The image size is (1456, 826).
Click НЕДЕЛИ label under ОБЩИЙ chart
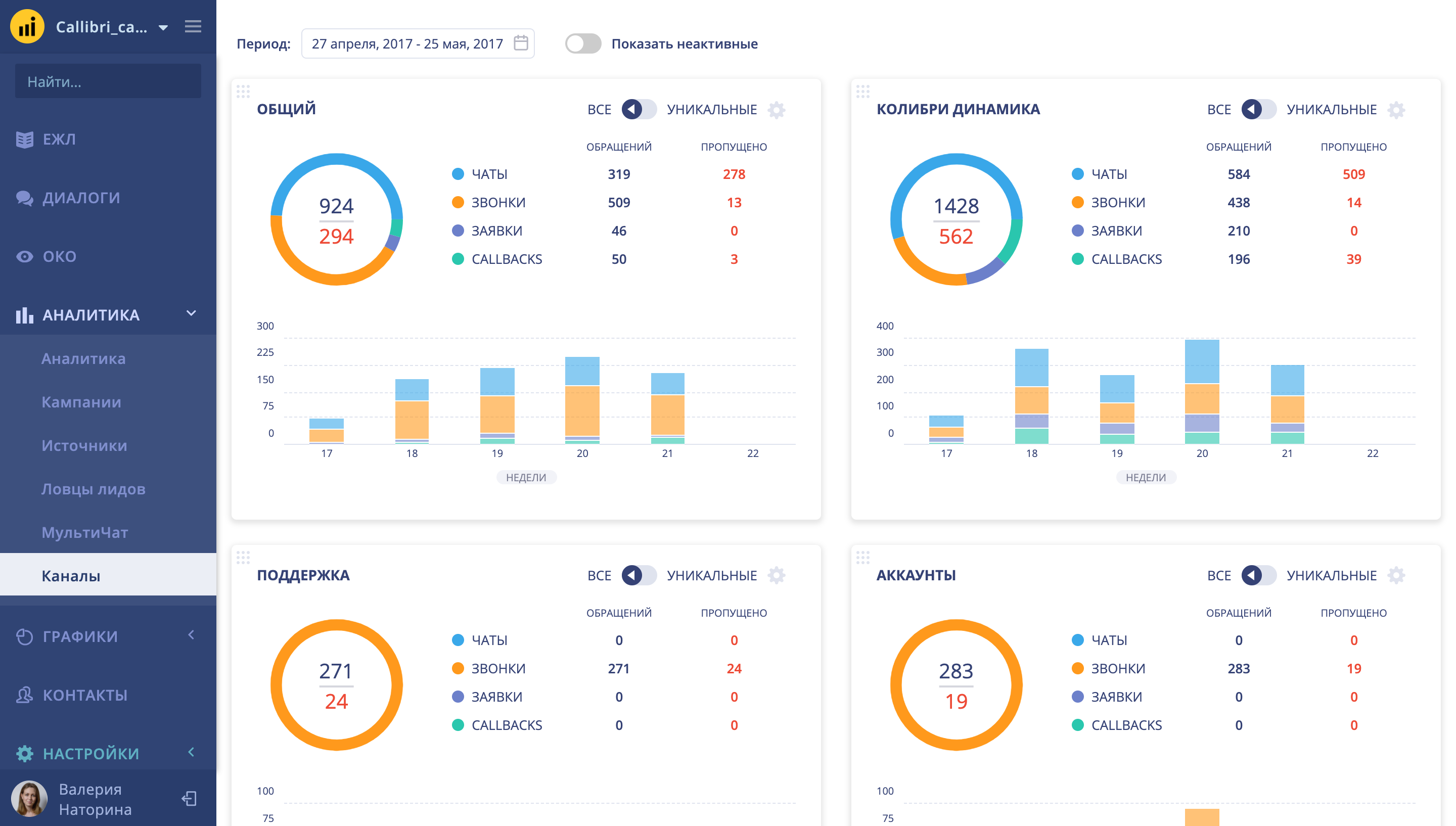coord(526,478)
